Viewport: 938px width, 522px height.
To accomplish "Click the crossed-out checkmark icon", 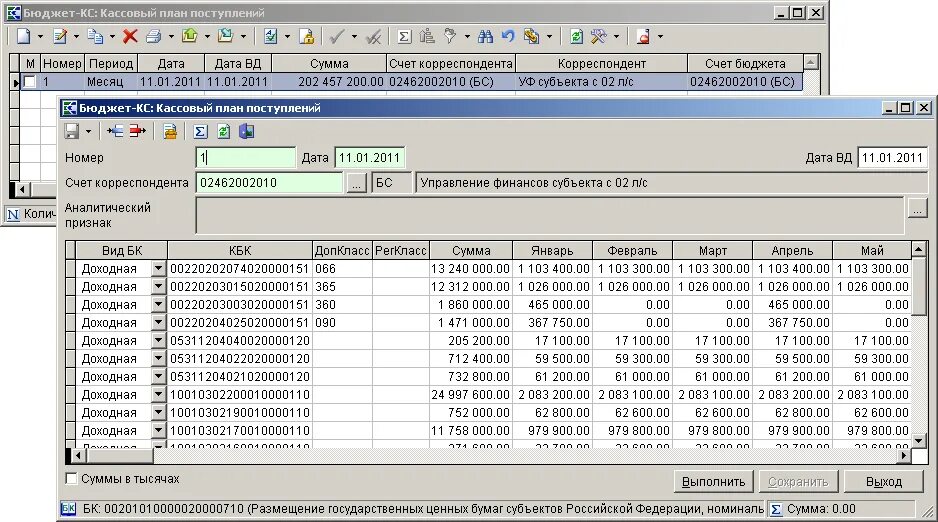I will click(373, 37).
